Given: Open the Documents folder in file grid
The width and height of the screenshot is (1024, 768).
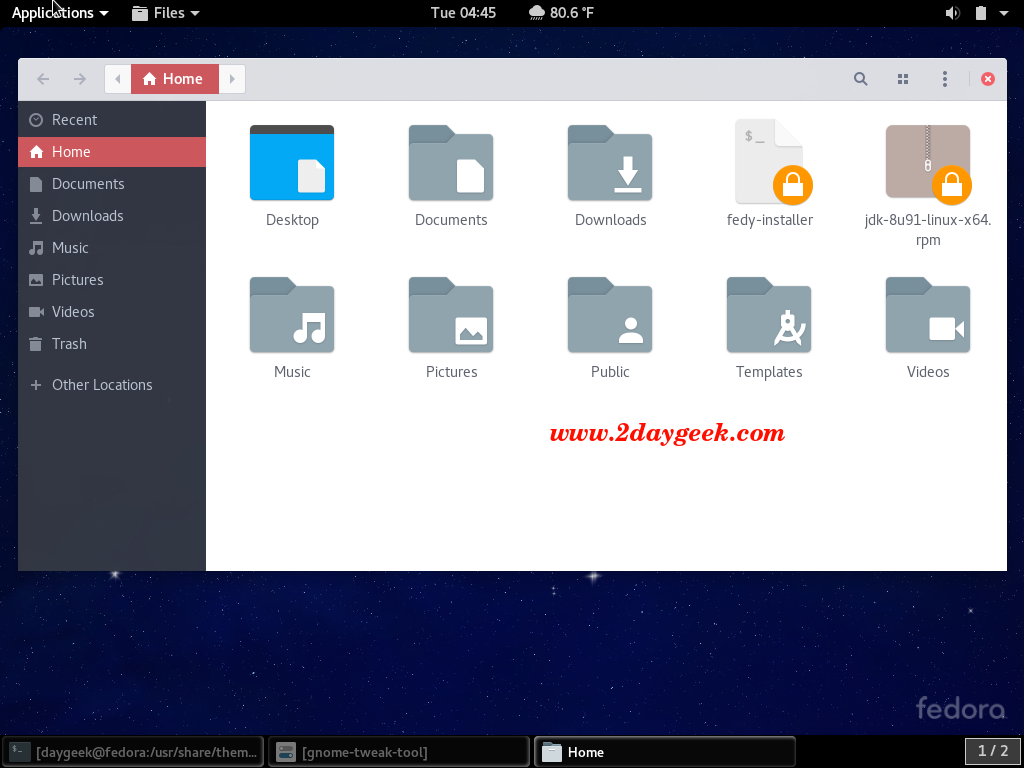Looking at the screenshot, I should click(451, 163).
